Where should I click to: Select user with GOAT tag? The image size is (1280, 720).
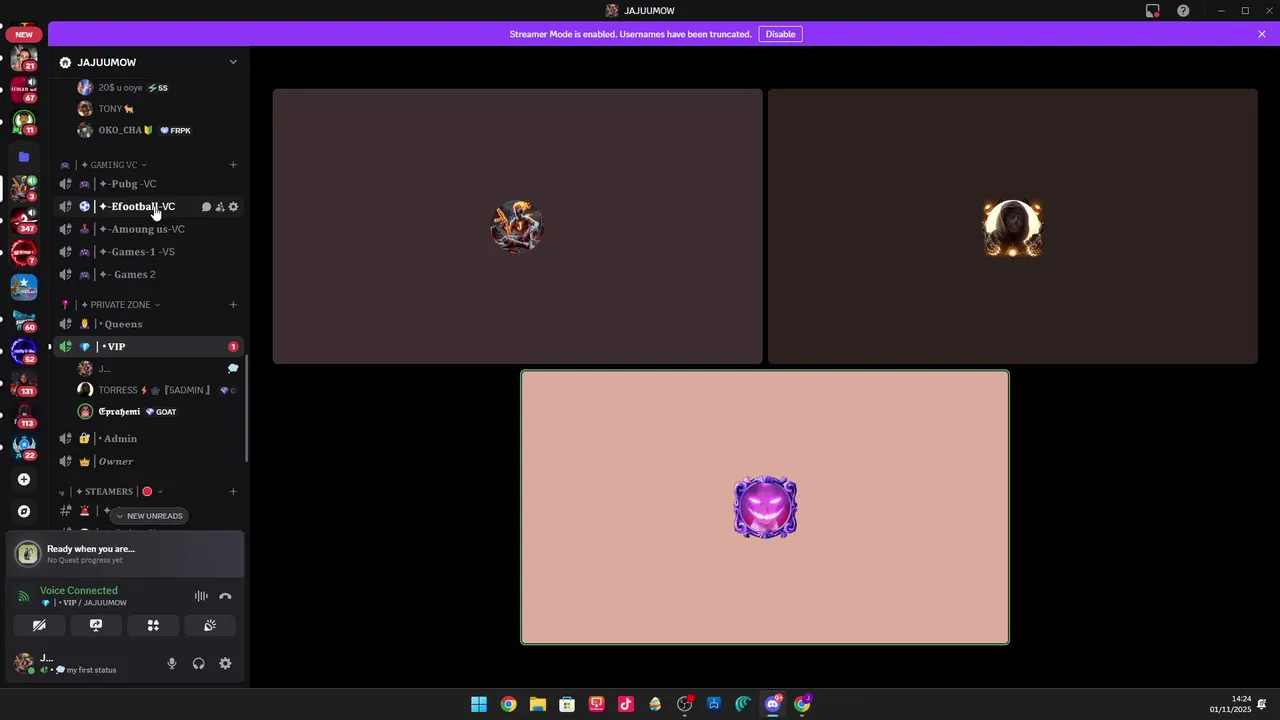point(158,412)
